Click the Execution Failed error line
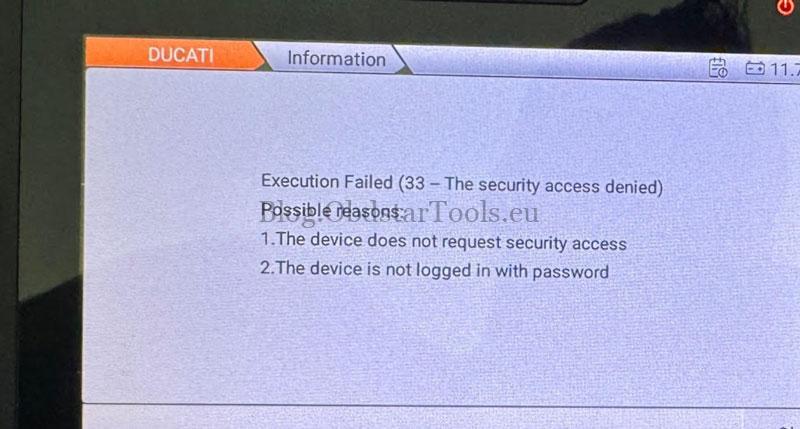 pos(462,184)
